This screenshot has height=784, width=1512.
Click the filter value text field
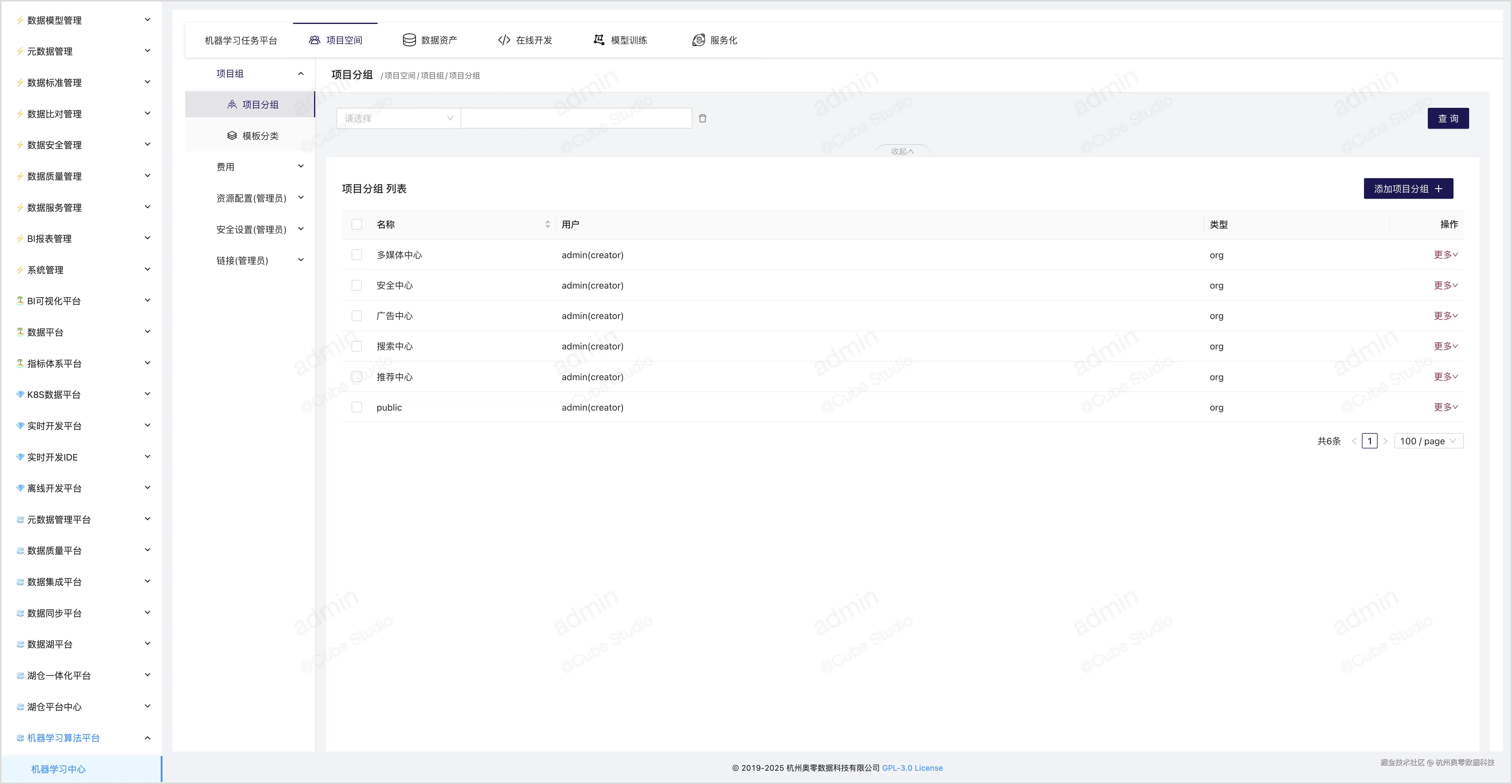coord(576,118)
